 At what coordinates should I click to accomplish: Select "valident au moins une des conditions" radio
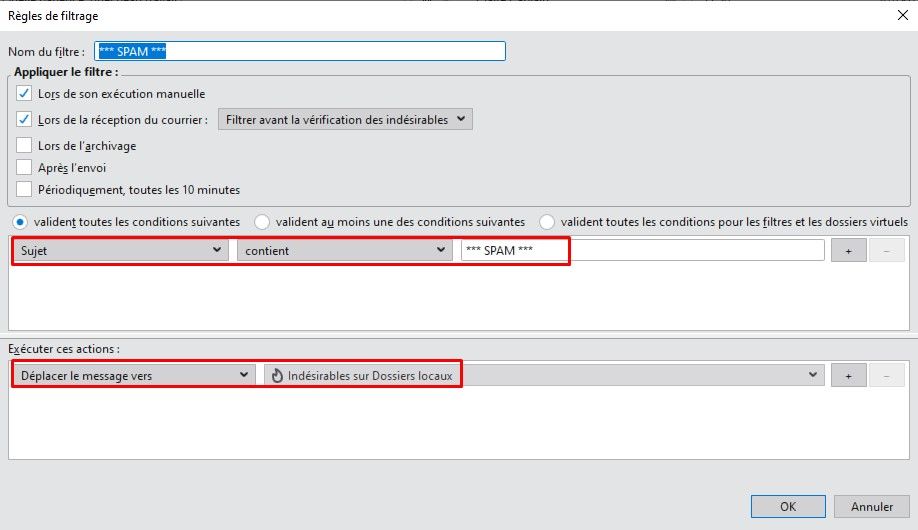coord(262,222)
